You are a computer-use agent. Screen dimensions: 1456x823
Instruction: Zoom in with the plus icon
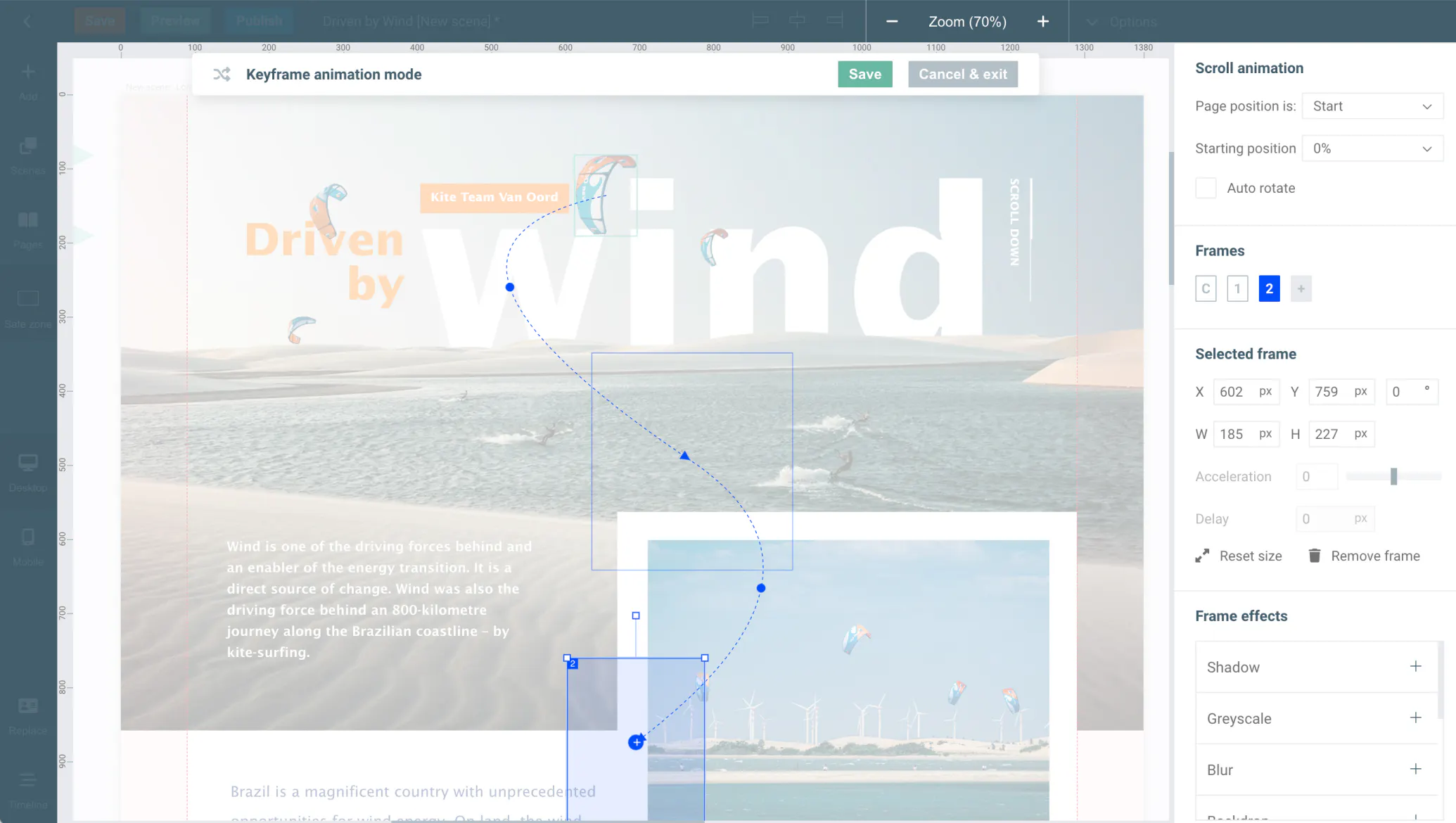pyautogui.click(x=1043, y=21)
